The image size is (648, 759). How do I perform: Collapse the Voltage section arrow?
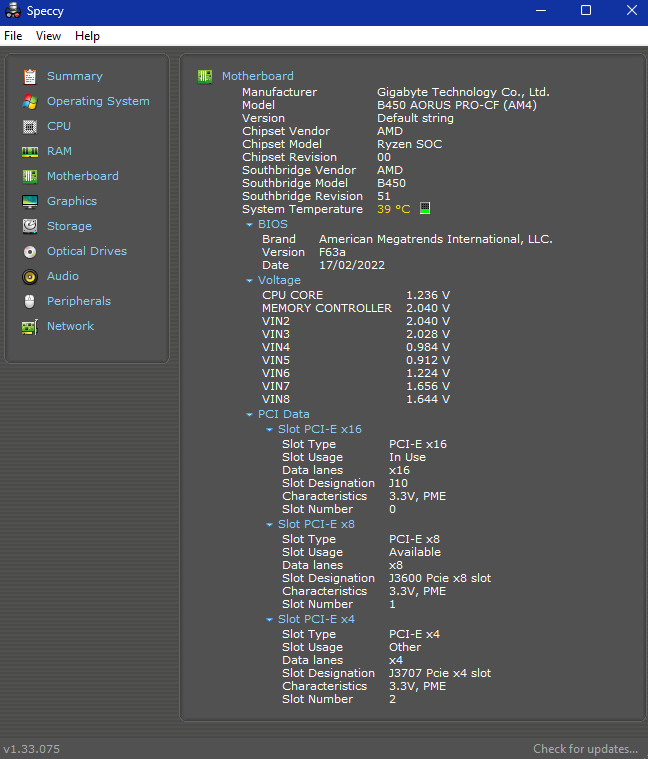249,281
